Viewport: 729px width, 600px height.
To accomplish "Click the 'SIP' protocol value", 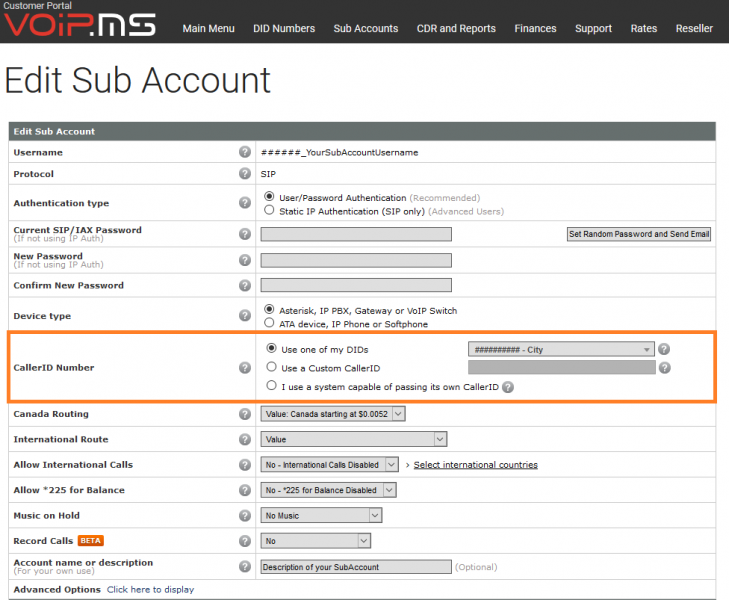I will click(x=268, y=174).
